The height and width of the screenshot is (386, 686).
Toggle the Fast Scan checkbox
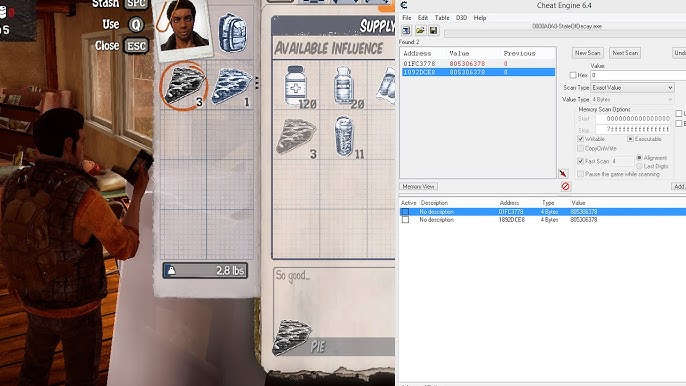point(581,161)
